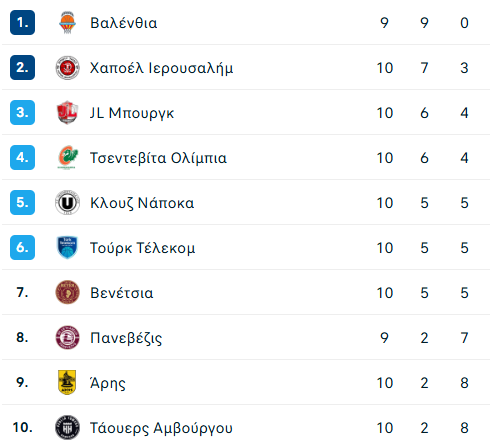Screen dimensions: 490x446
Task: Click the Cluj Napoca U emblem
Action: click(67, 202)
